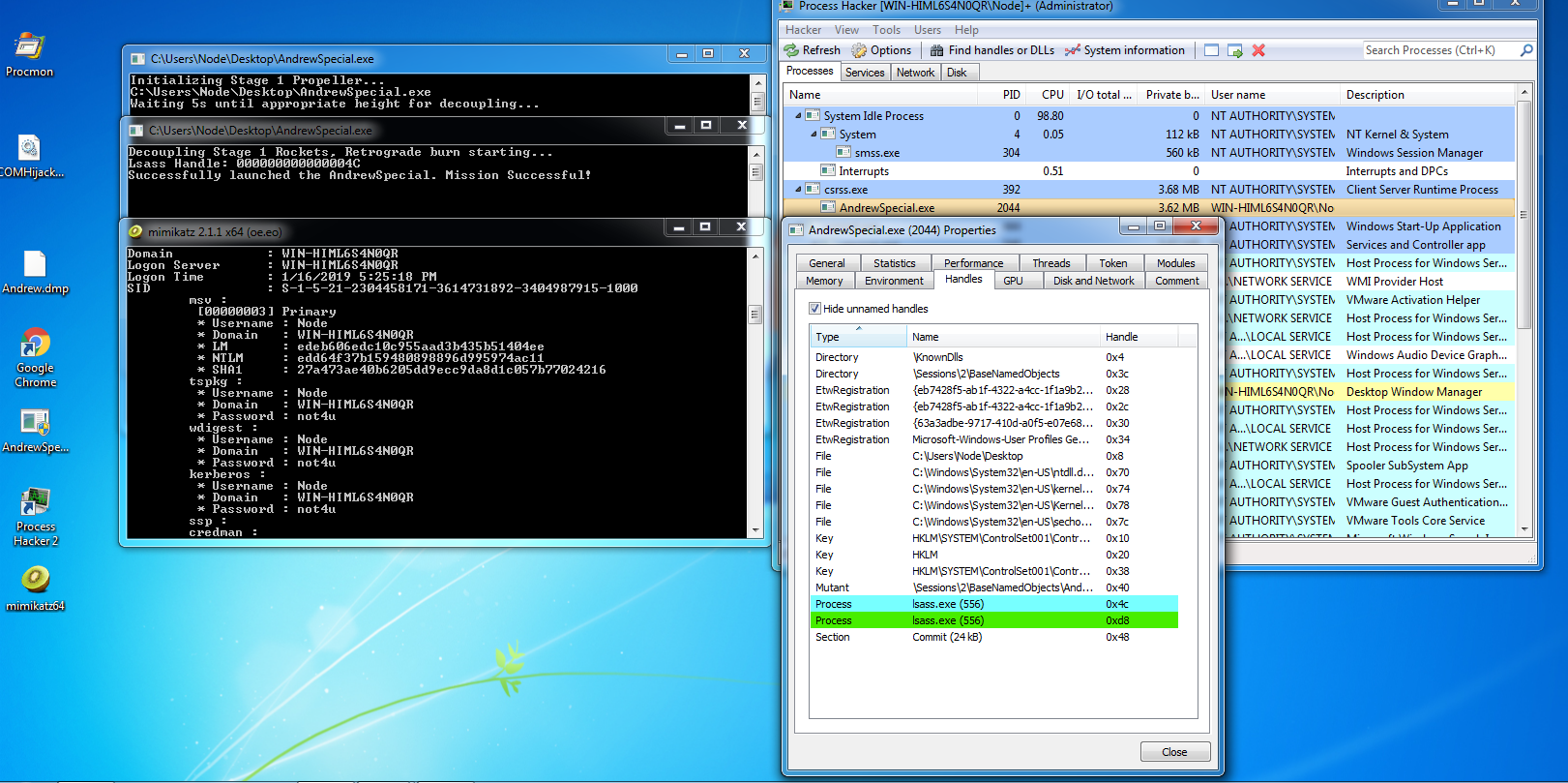Image resolution: width=1568 pixels, height=783 pixels.
Task: Open the Memory tab in Properties
Action: [824, 281]
